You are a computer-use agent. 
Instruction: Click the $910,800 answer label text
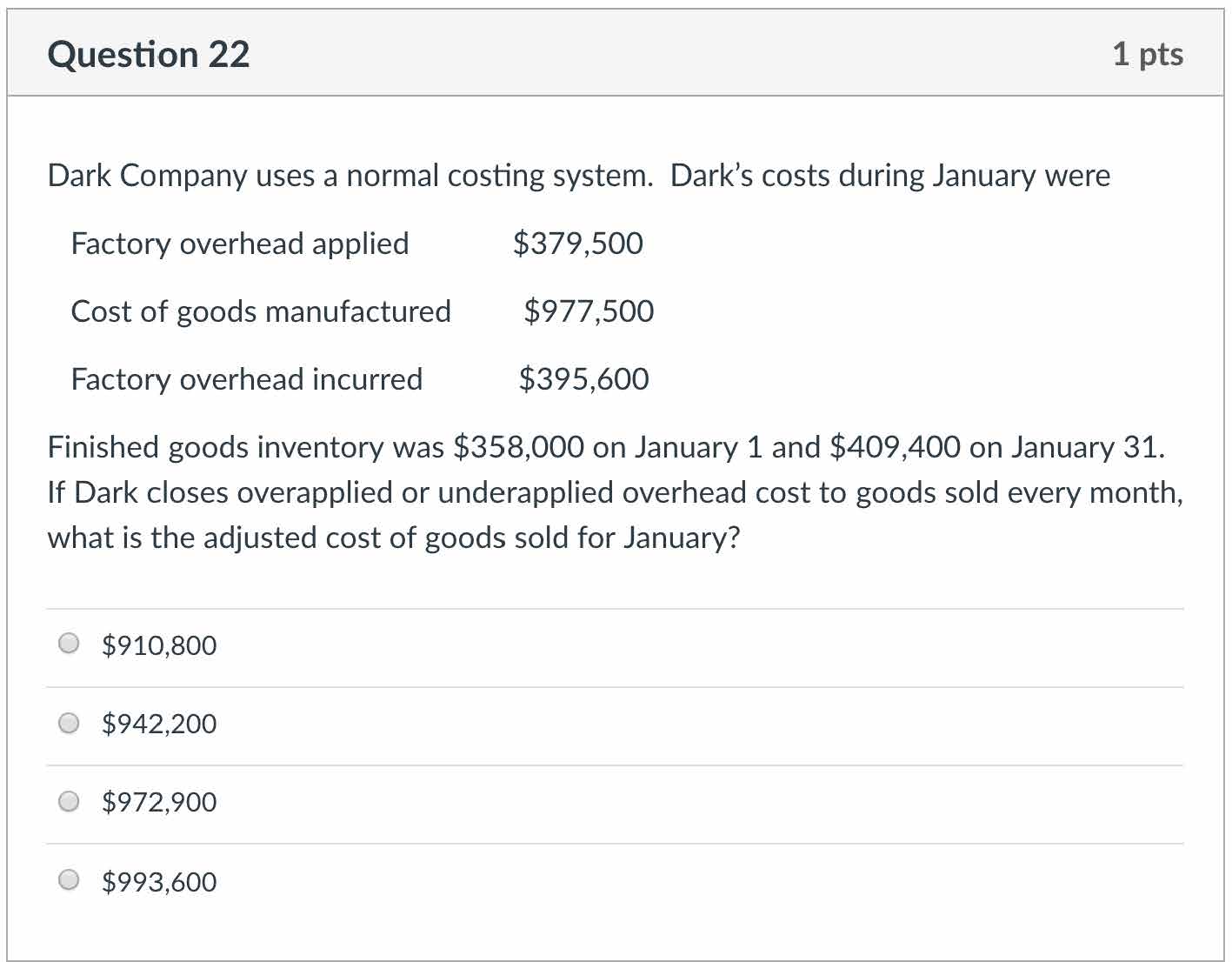pos(159,645)
